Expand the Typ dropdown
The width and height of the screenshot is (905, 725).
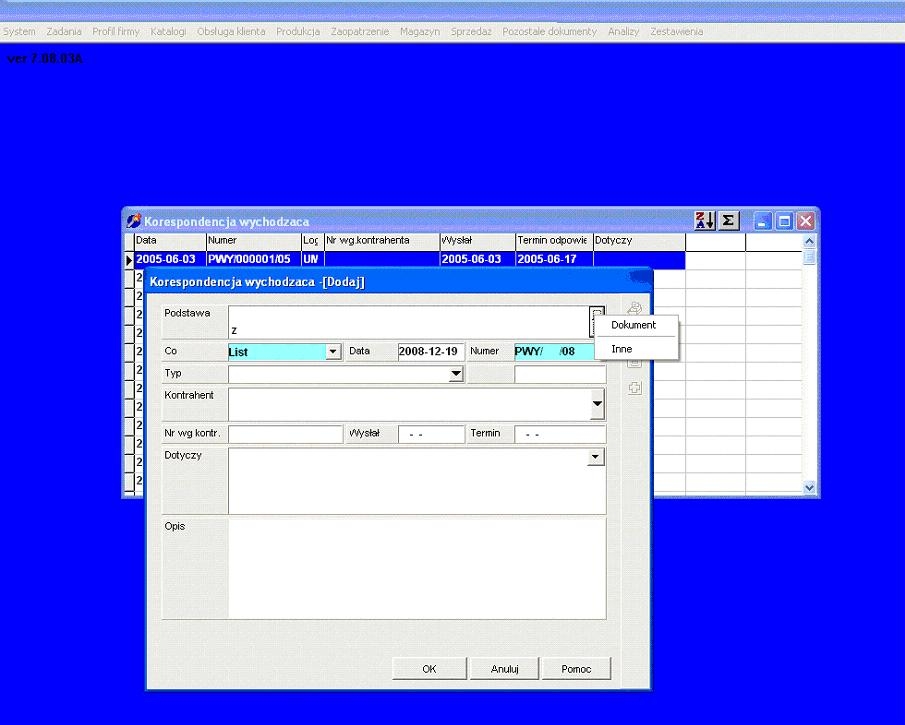[x=456, y=374]
